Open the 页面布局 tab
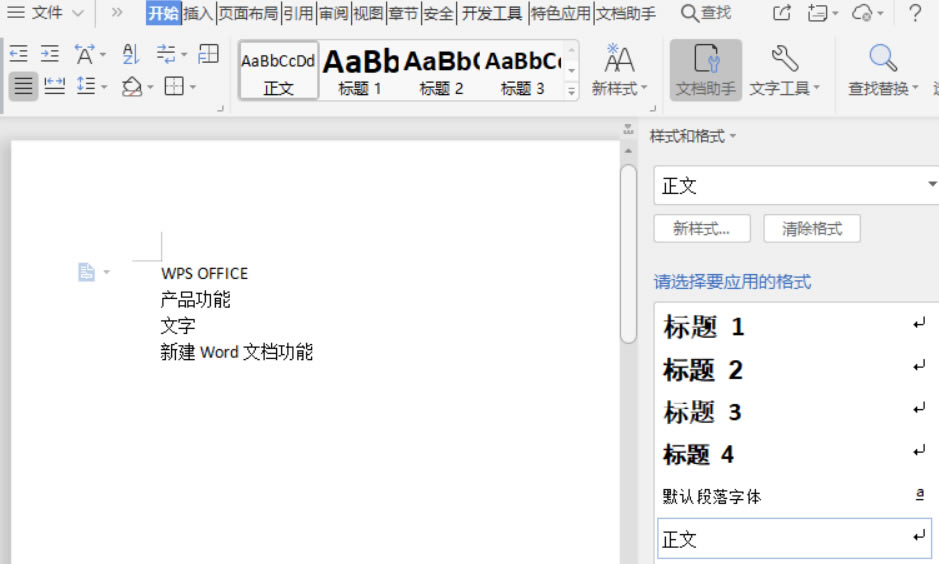The width and height of the screenshot is (939, 564). tap(248, 13)
